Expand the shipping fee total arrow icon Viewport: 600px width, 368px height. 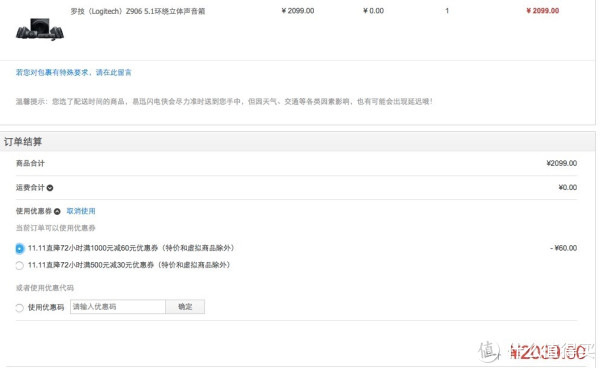(x=50, y=188)
